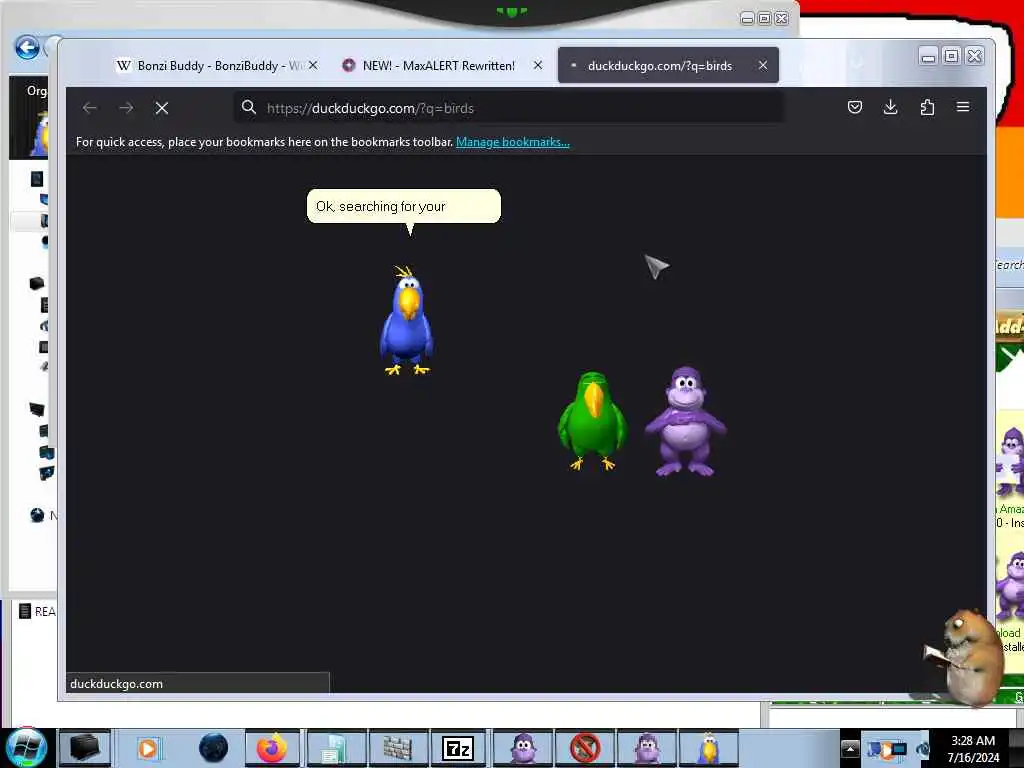Click the green parrot character
This screenshot has width=1024, height=768.
click(x=592, y=421)
